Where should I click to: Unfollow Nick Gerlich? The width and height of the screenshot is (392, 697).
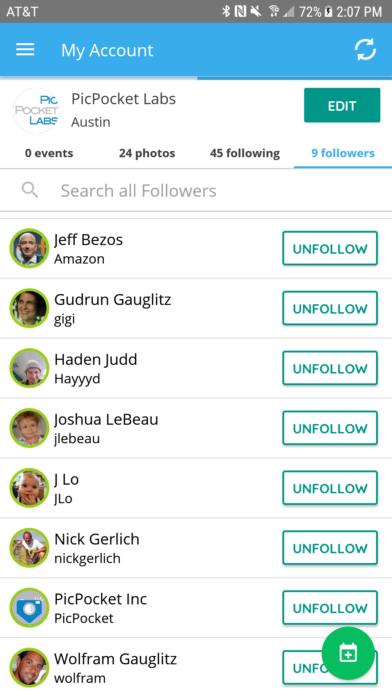(330, 548)
